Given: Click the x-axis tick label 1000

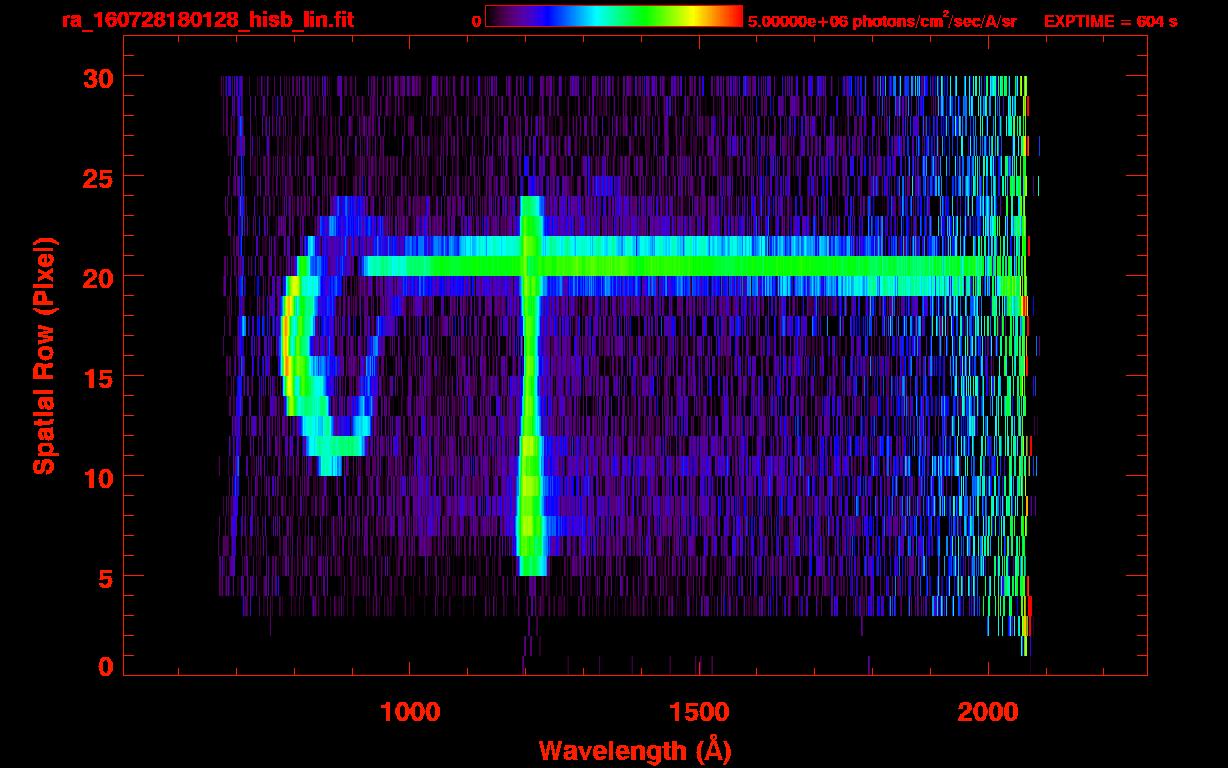Looking at the screenshot, I should [410, 711].
